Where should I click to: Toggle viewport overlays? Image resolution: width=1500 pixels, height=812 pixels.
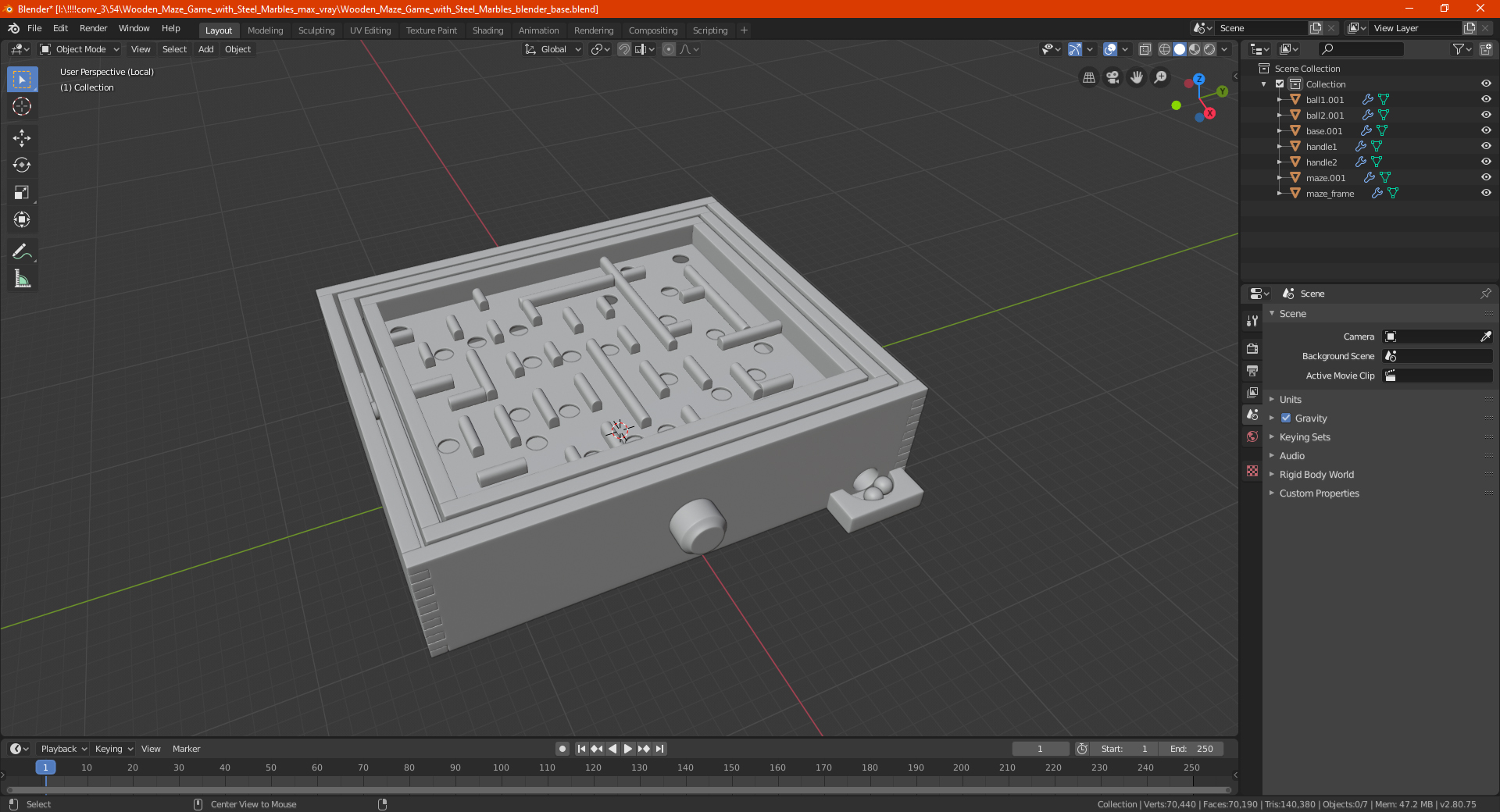pyautogui.click(x=1110, y=49)
